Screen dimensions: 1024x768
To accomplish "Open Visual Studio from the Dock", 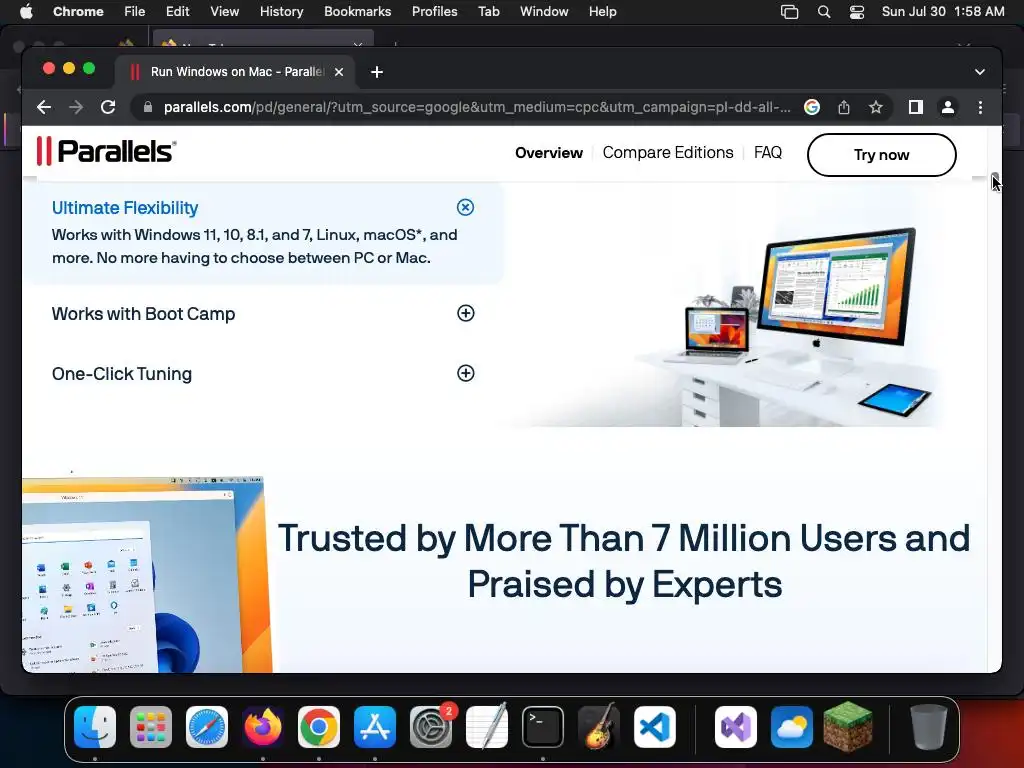I will coord(736,727).
